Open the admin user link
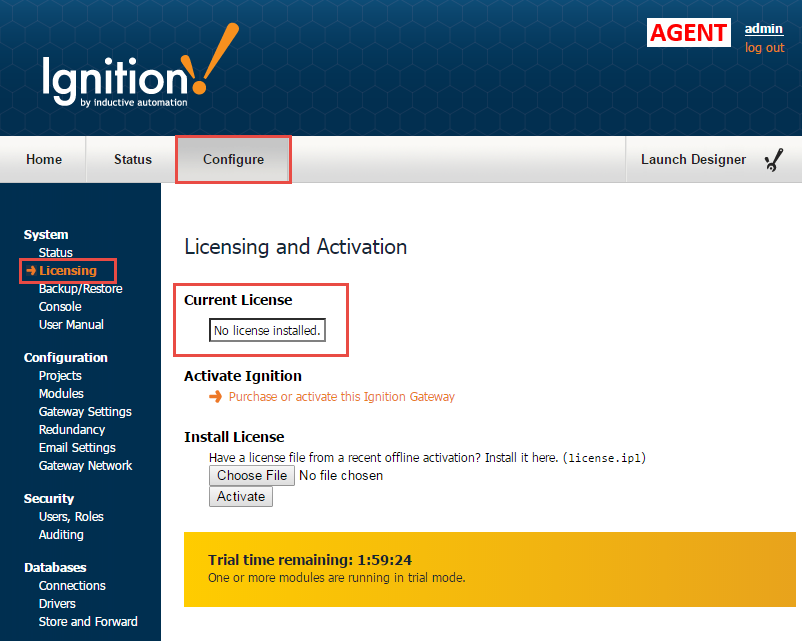 pos(764,29)
